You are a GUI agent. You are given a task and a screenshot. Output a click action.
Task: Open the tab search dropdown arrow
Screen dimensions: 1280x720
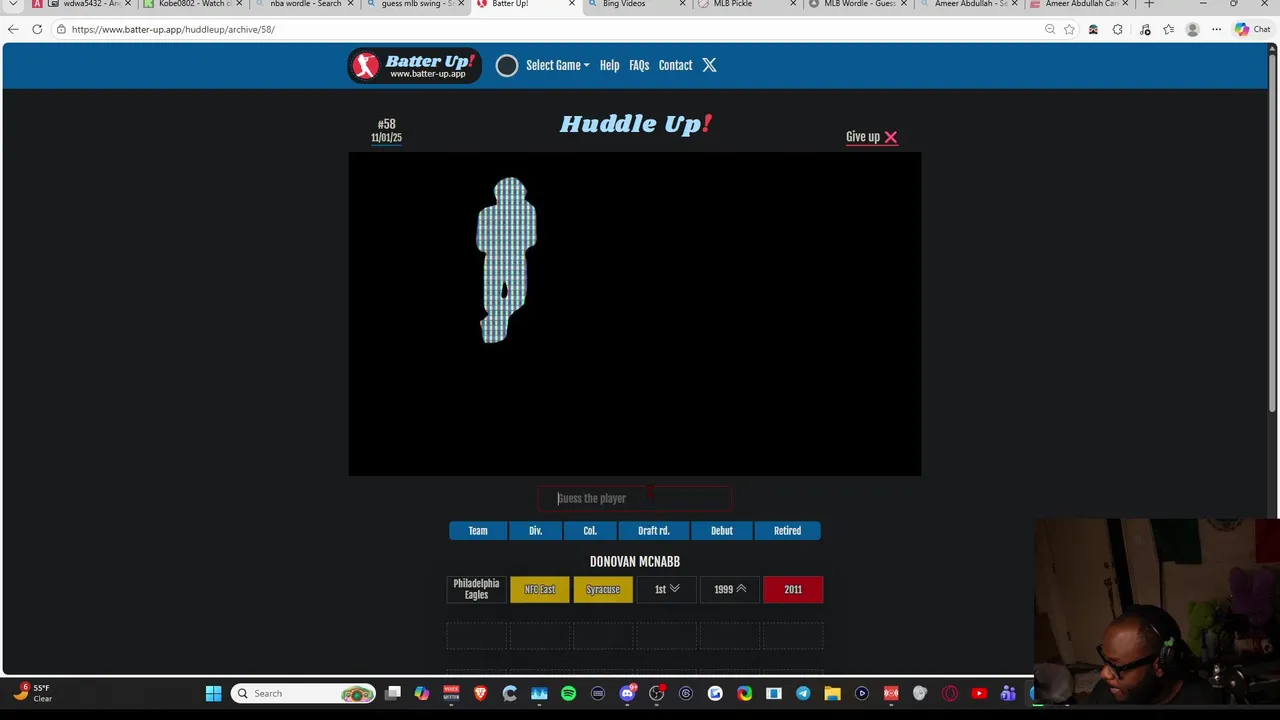coord(13,4)
